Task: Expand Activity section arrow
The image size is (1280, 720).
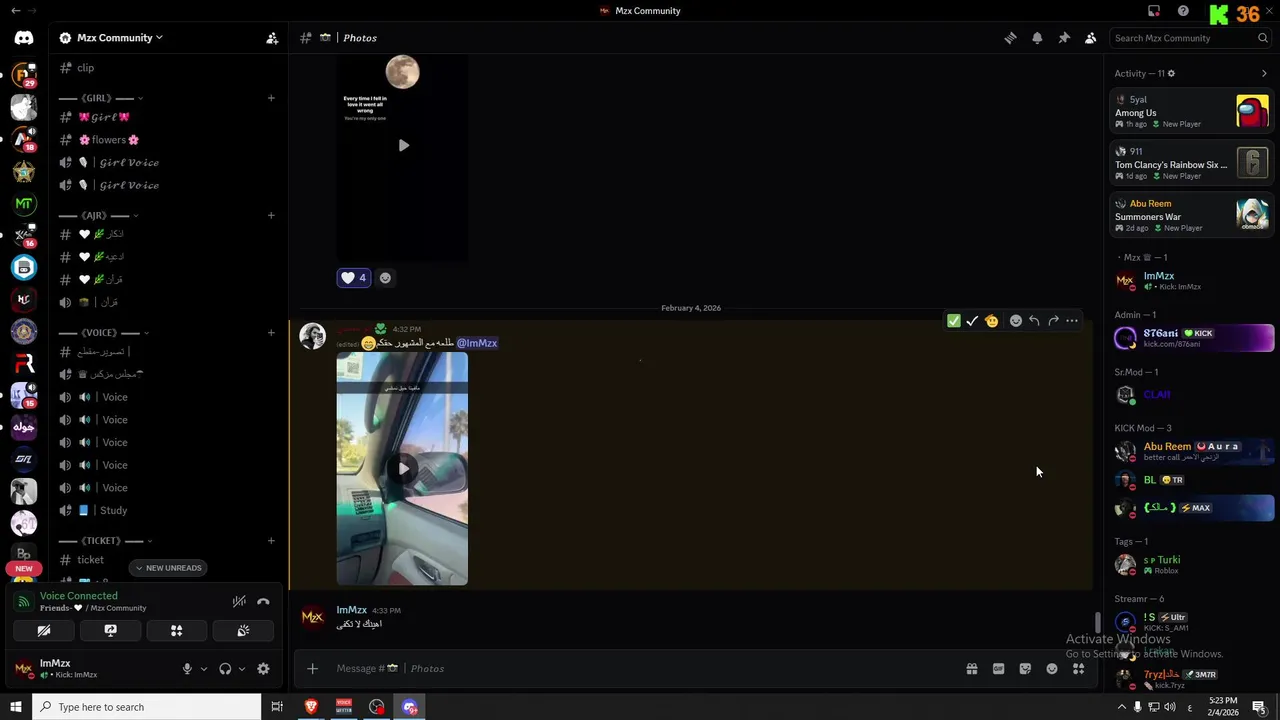Action: 1264,73
